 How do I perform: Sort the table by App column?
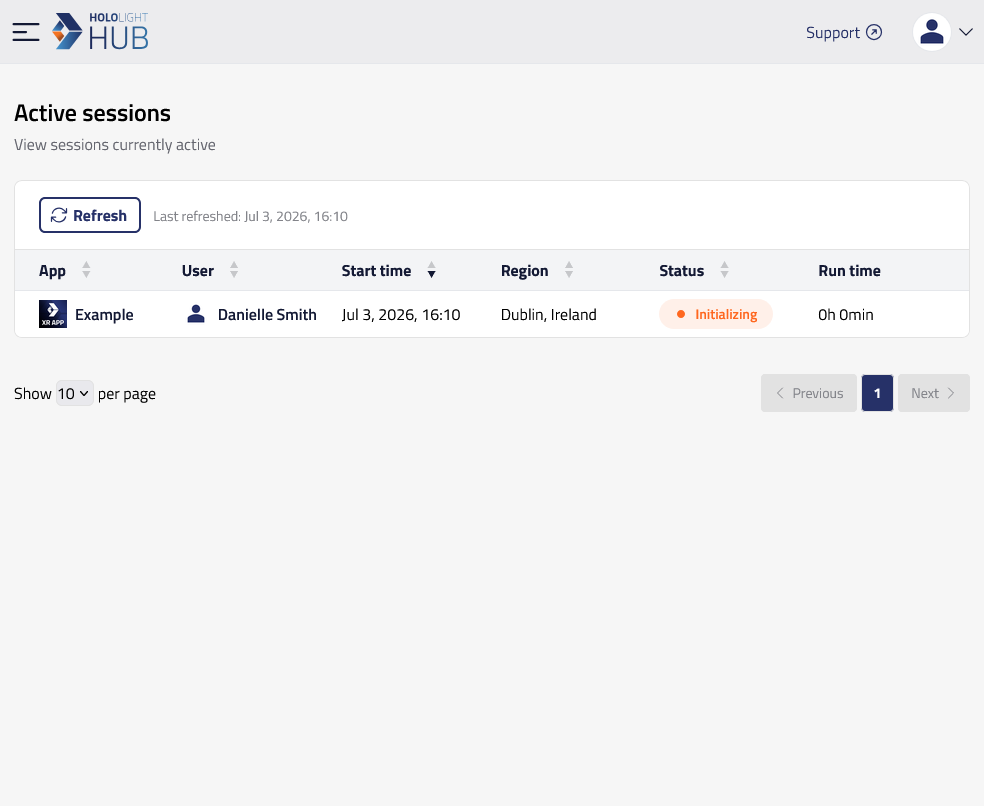[86, 270]
